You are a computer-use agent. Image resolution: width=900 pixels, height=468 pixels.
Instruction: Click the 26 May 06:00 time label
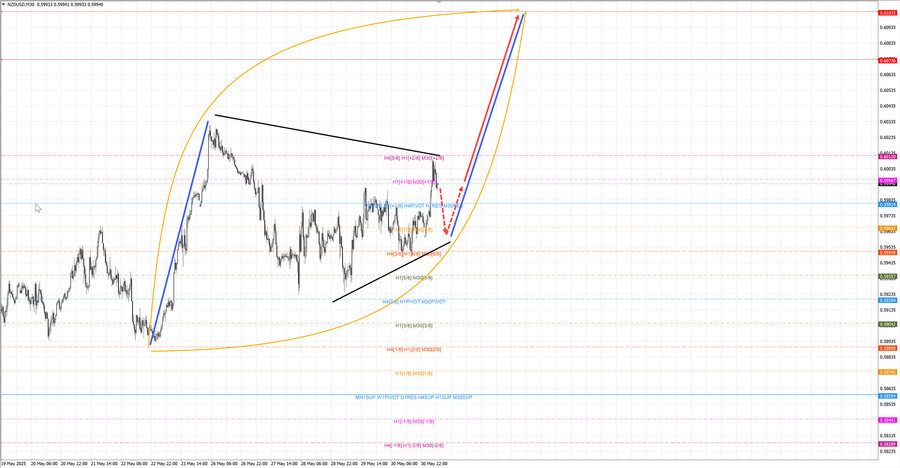(x=223, y=463)
